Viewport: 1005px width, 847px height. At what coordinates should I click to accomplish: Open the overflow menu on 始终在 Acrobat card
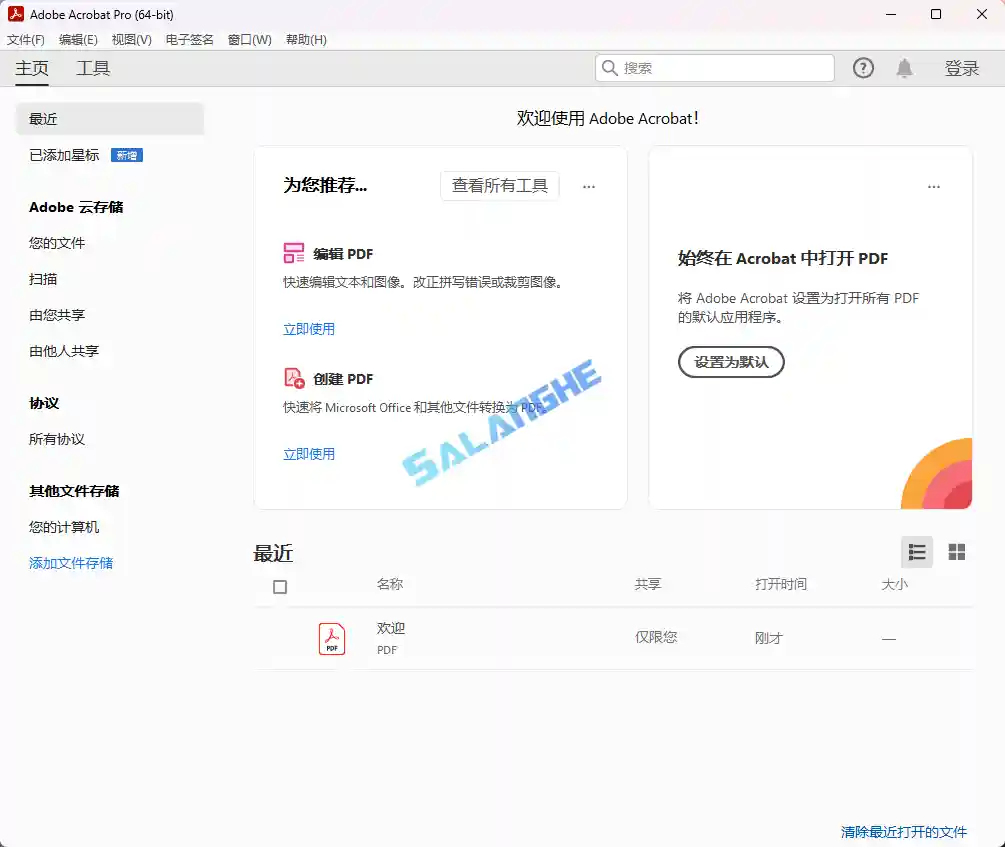[933, 186]
